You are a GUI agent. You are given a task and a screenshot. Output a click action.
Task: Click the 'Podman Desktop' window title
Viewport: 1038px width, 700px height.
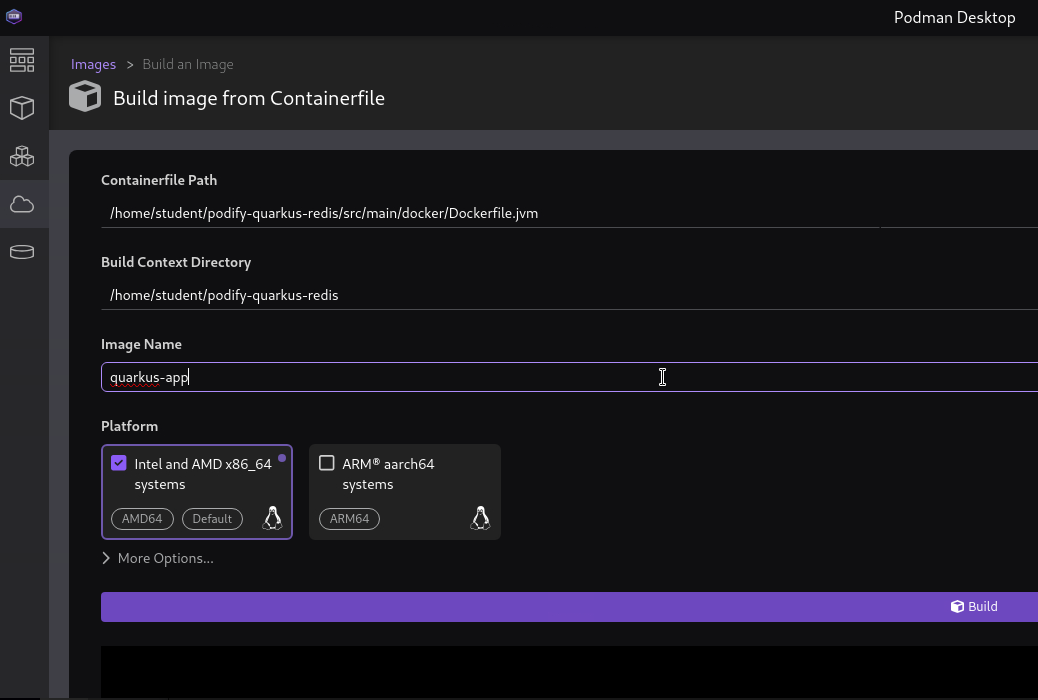955,17
